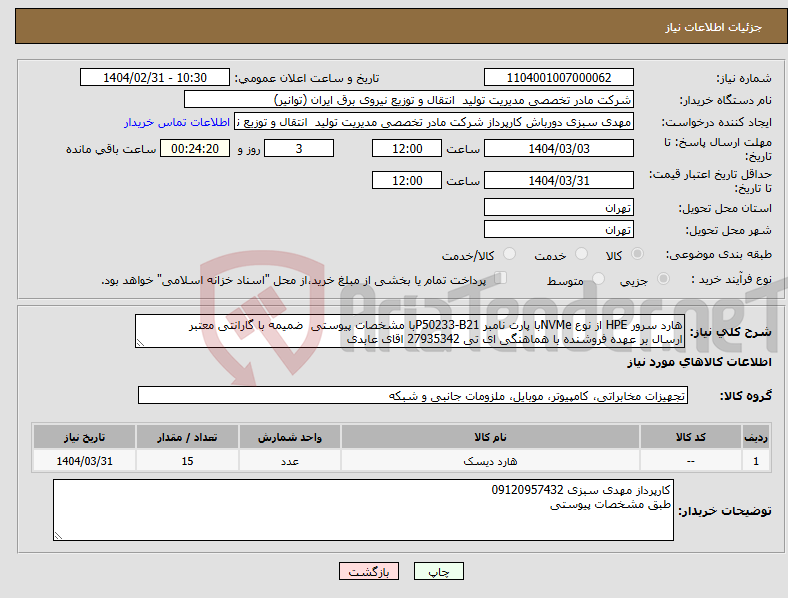Viewport: 788px width, 598px height.
Task: Click the واحد شمارش column header
Action: [289, 437]
